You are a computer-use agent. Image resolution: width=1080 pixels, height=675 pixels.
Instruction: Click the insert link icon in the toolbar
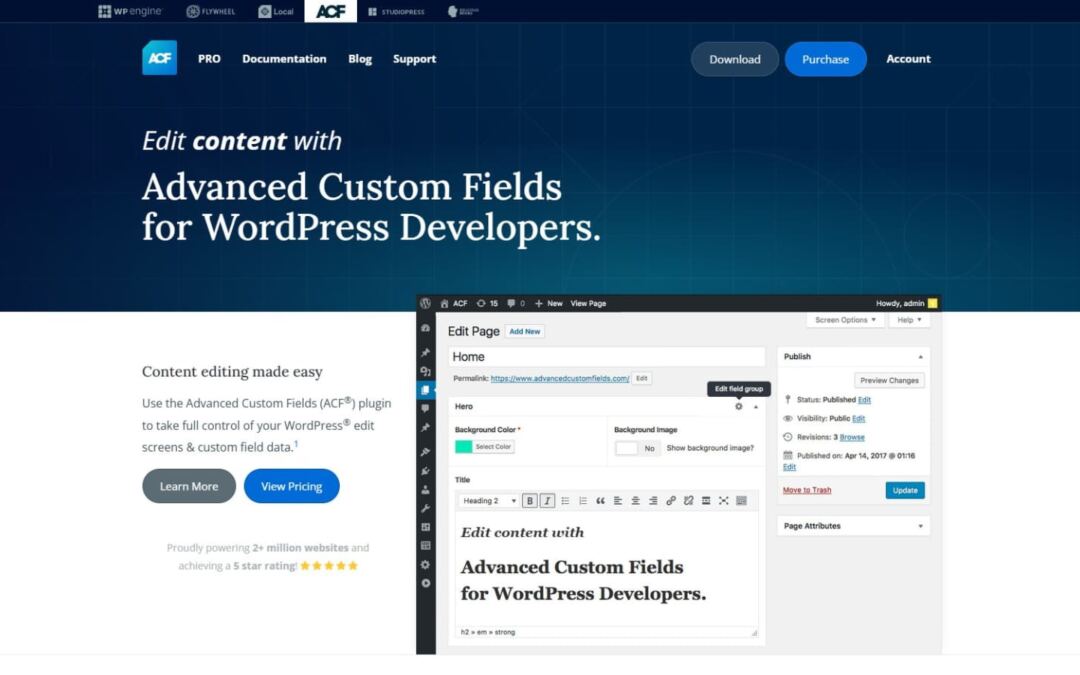(x=671, y=500)
